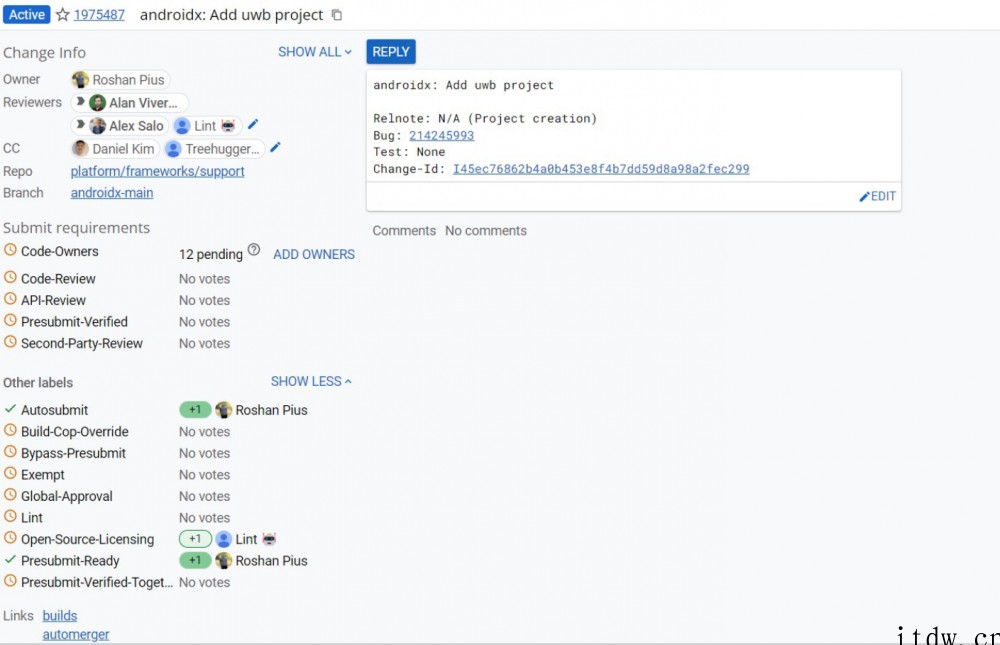The image size is (1000, 645).
Task: Click Roshan Pius avatar in Owner row
Action: [x=81, y=80]
